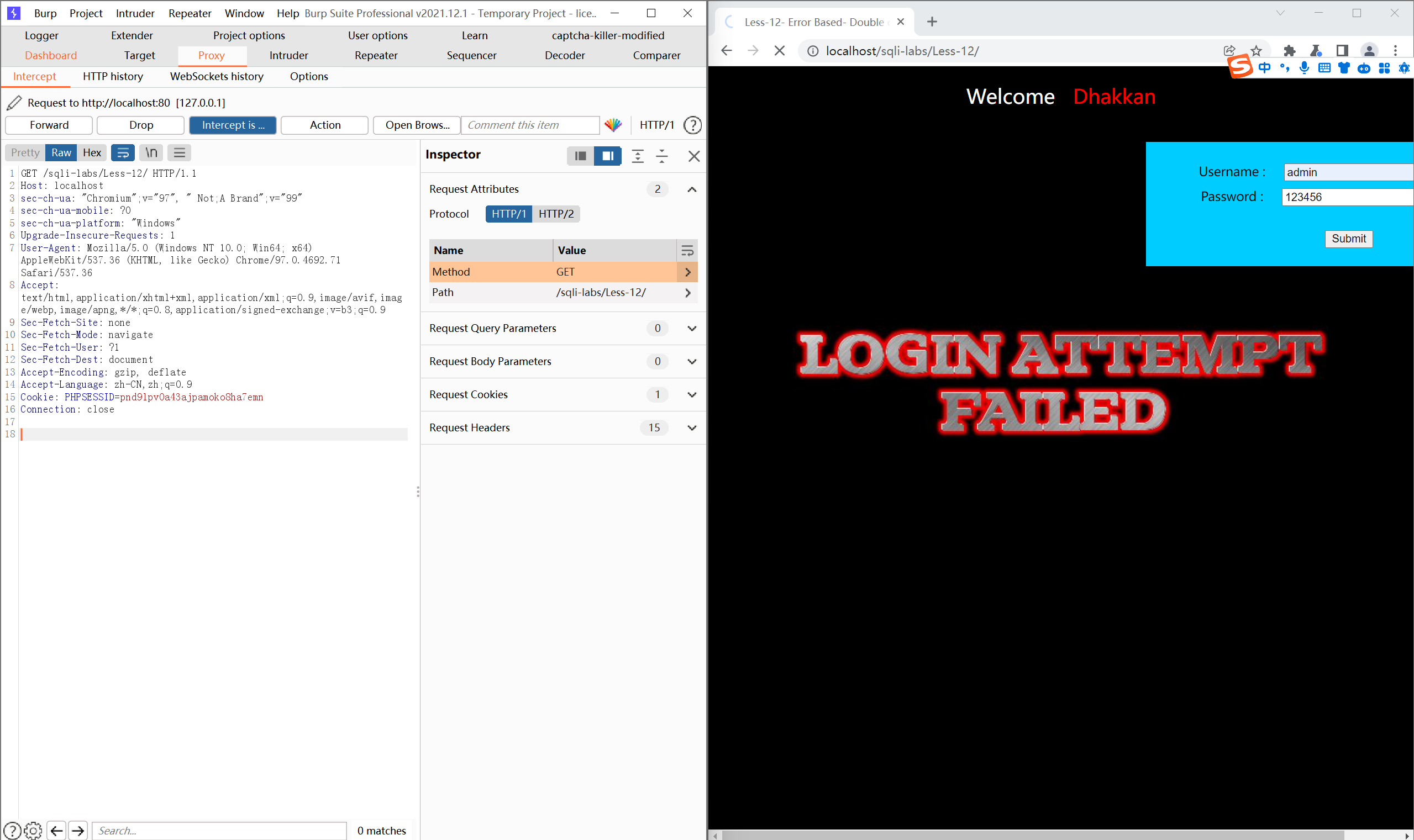The width and height of the screenshot is (1414, 840).
Task: Click the browser horizontal scrollbar
Action: click(x=1034, y=835)
